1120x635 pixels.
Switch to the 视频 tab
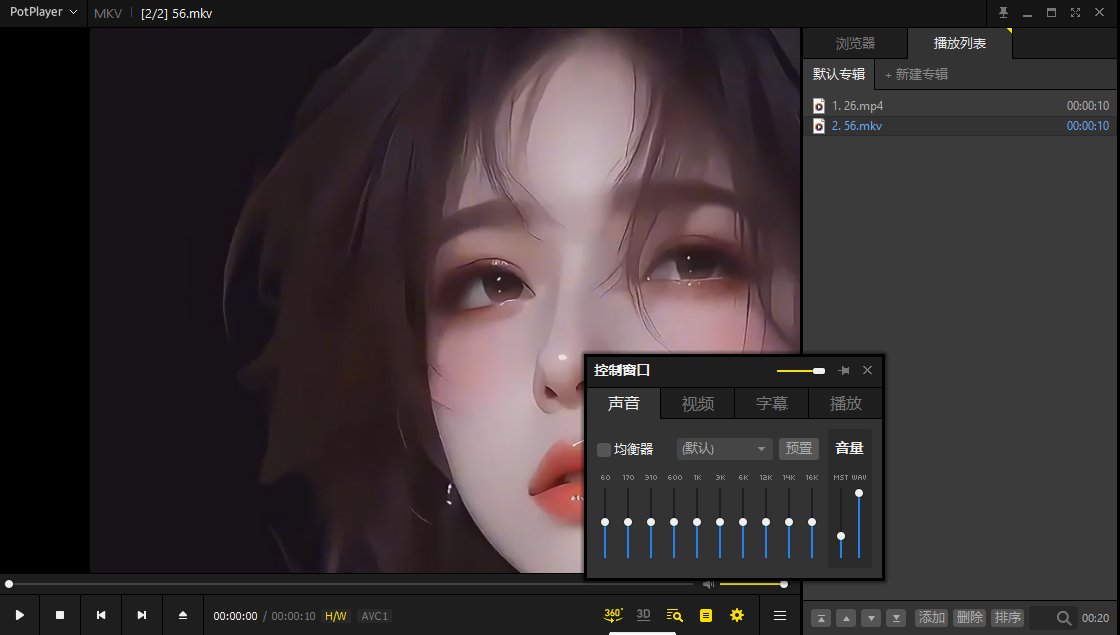pyautogui.click(x=698, y=404)
